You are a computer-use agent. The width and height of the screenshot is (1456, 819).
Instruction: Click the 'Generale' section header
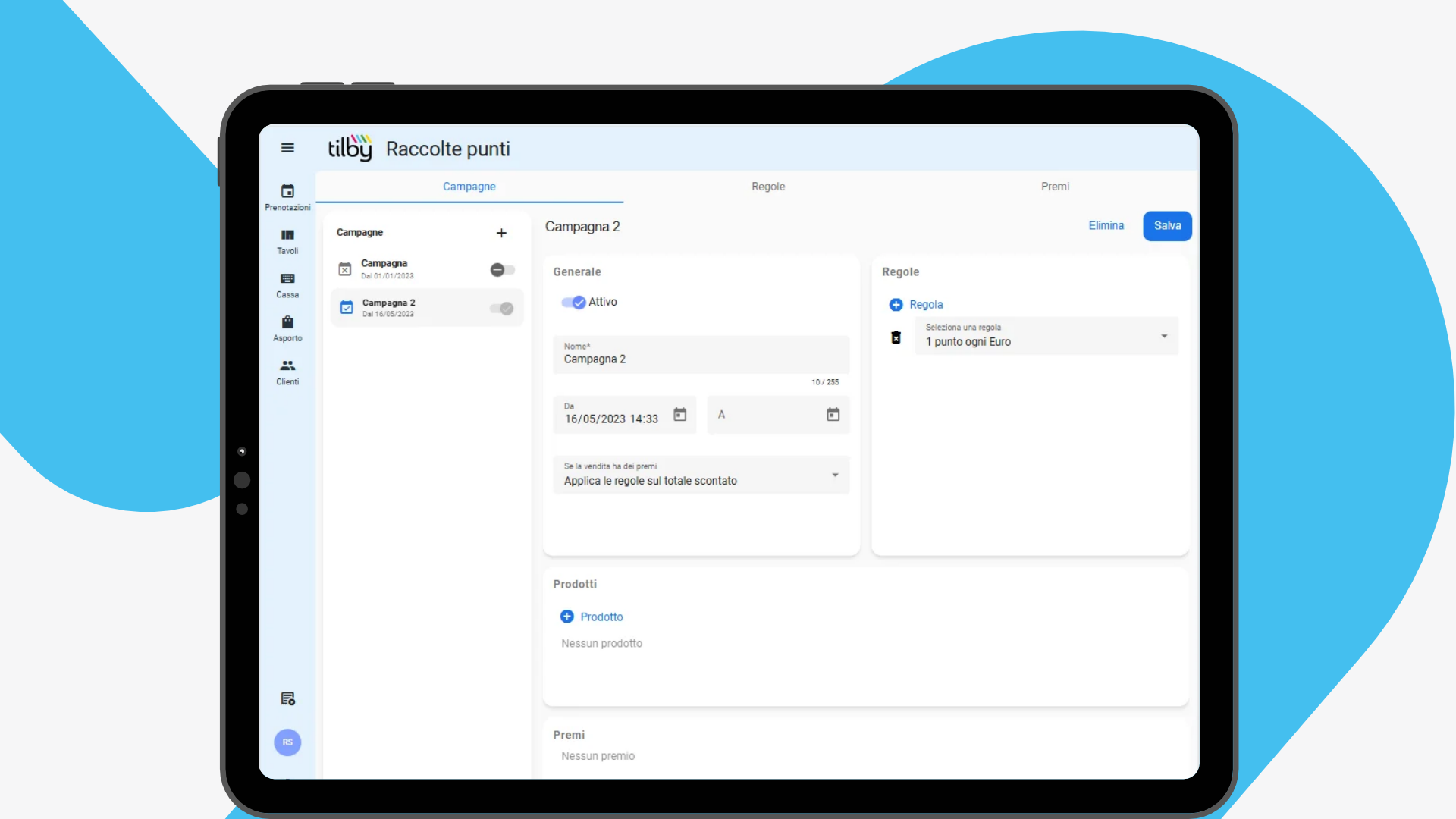(x=576, y=272)
